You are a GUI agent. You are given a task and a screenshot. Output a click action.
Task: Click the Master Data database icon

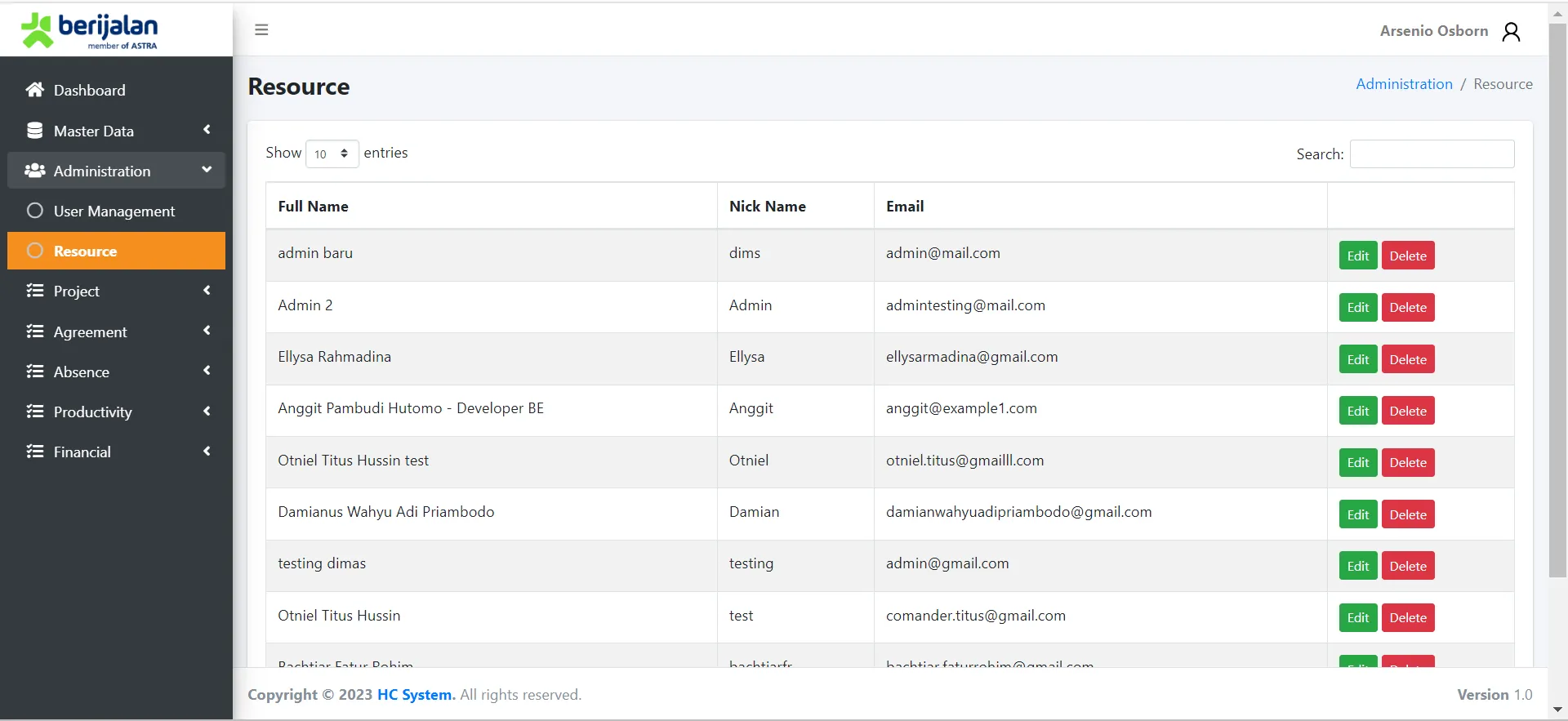[34, 131]
